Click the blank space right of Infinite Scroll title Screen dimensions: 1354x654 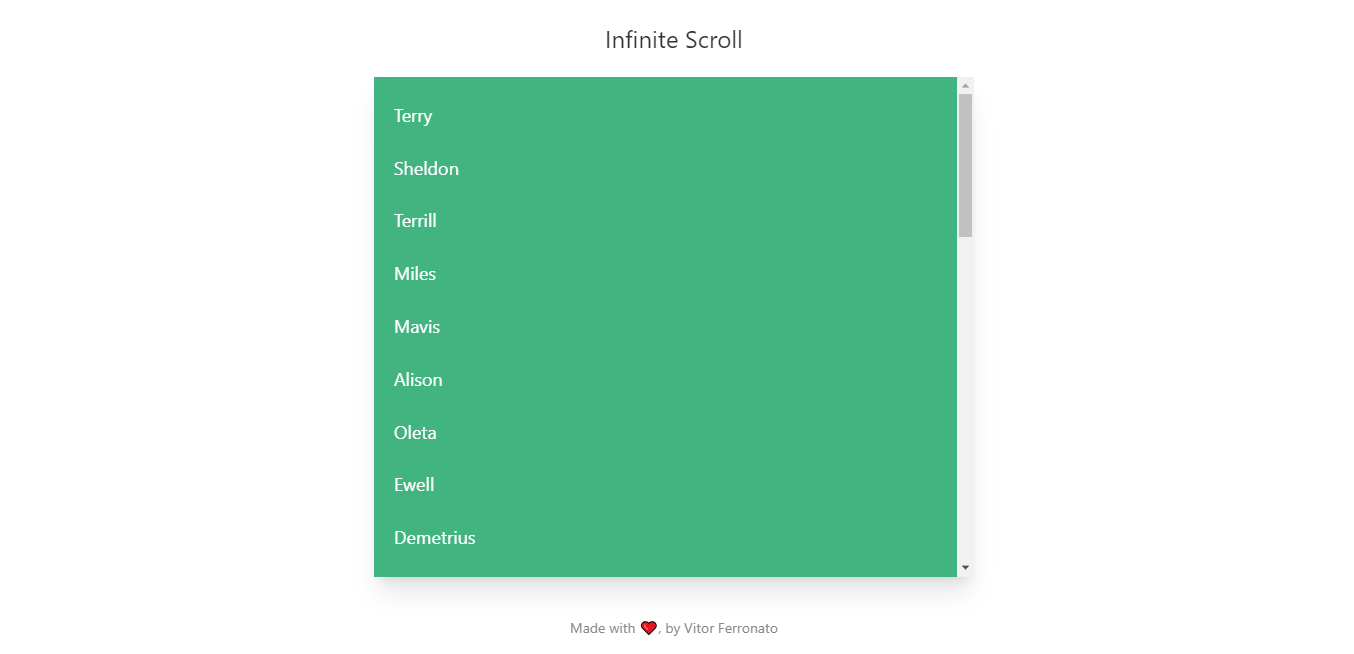coord(1048,40)
